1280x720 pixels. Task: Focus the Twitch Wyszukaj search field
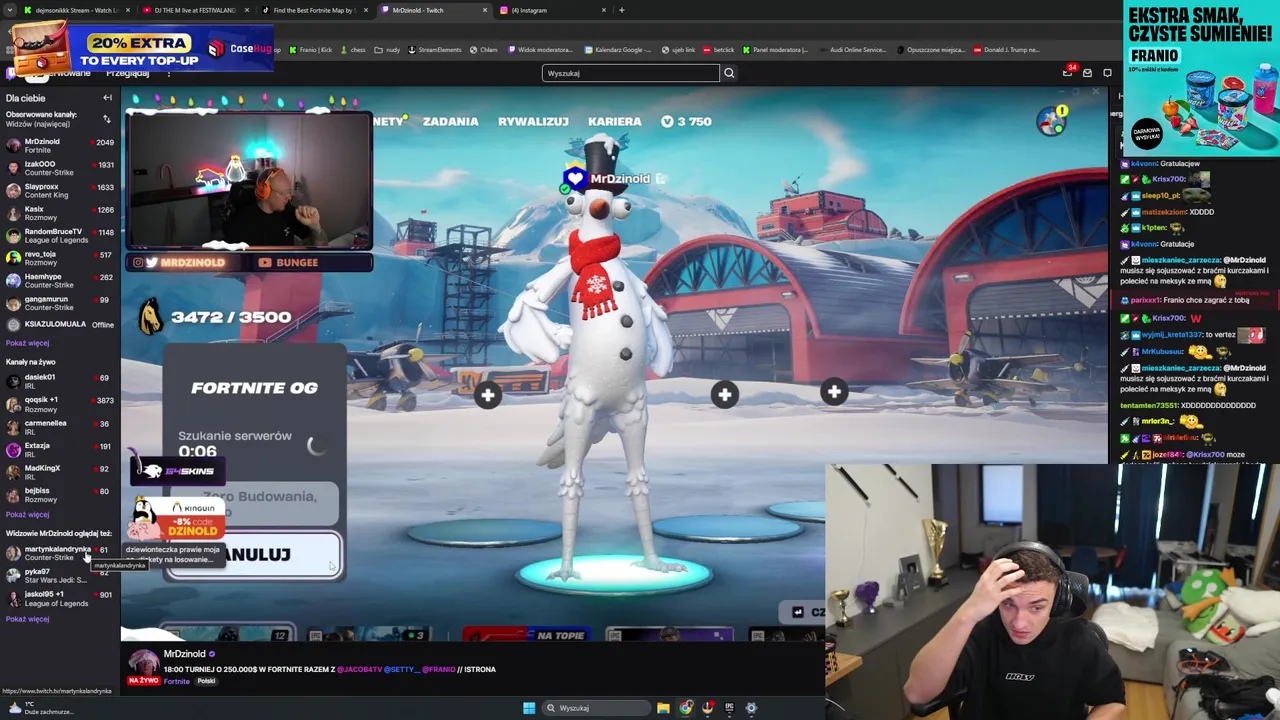pos(630,73)
